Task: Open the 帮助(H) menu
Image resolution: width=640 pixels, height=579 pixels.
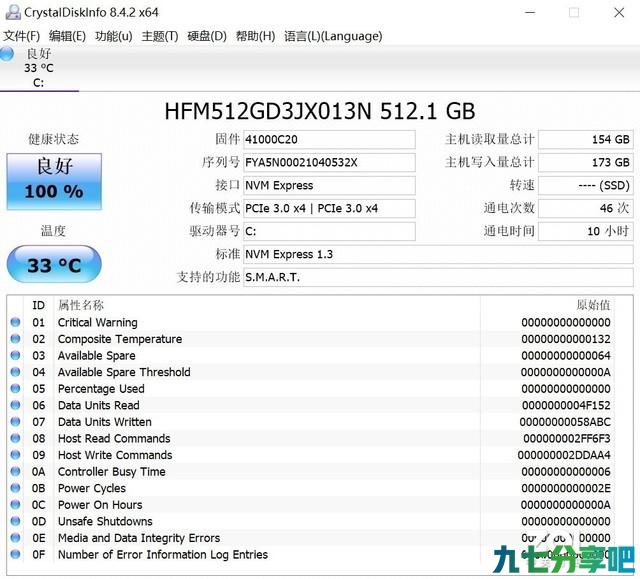Action: 255,36
